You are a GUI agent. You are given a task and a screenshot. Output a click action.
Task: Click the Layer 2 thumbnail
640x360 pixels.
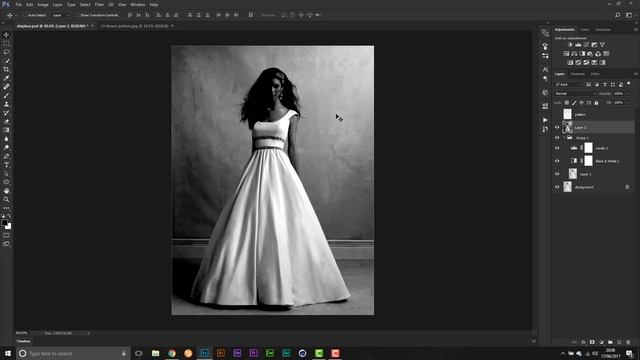click(x=567, y=127)
